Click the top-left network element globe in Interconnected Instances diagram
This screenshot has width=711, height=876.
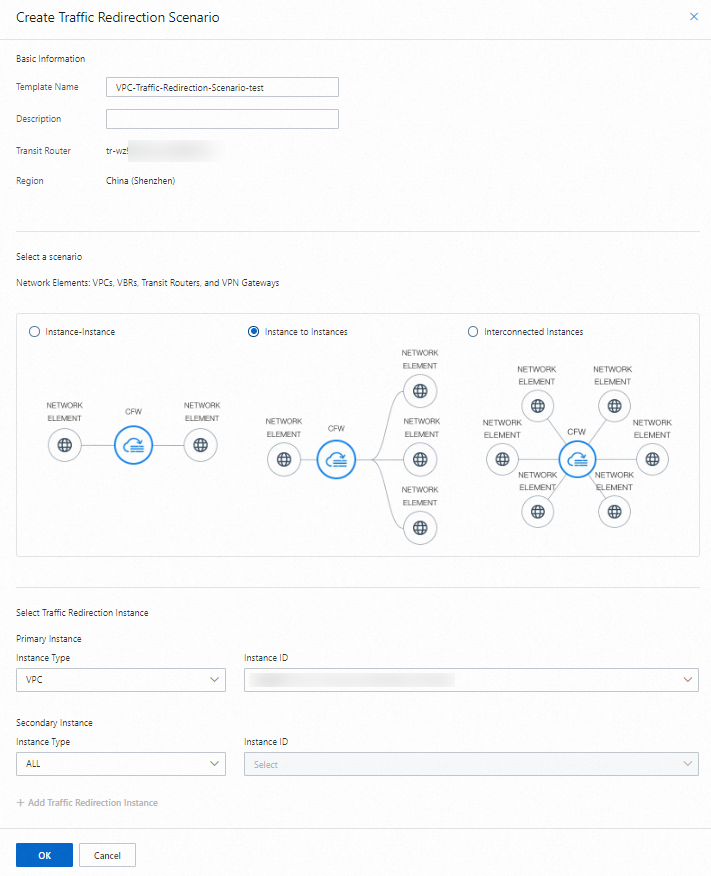[538, 406]
